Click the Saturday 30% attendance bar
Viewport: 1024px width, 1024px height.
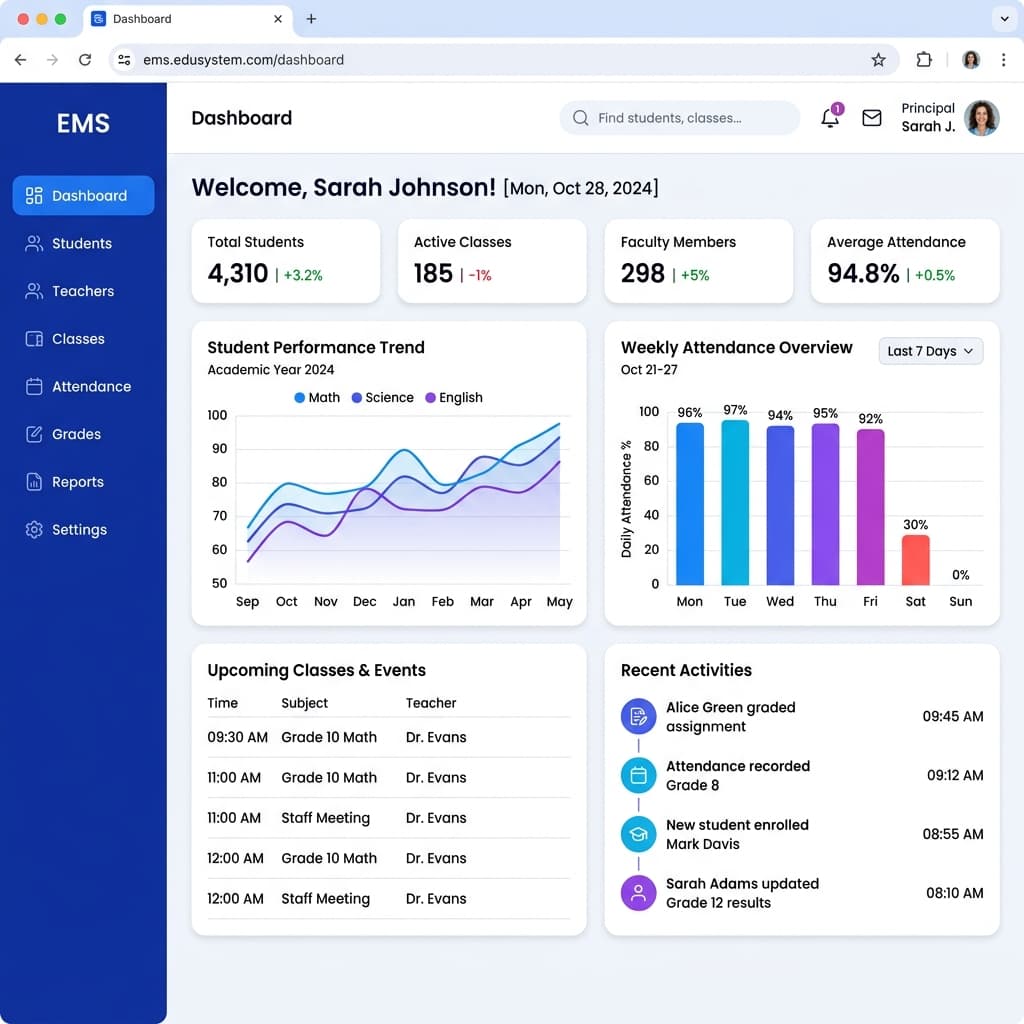[915, 560]
